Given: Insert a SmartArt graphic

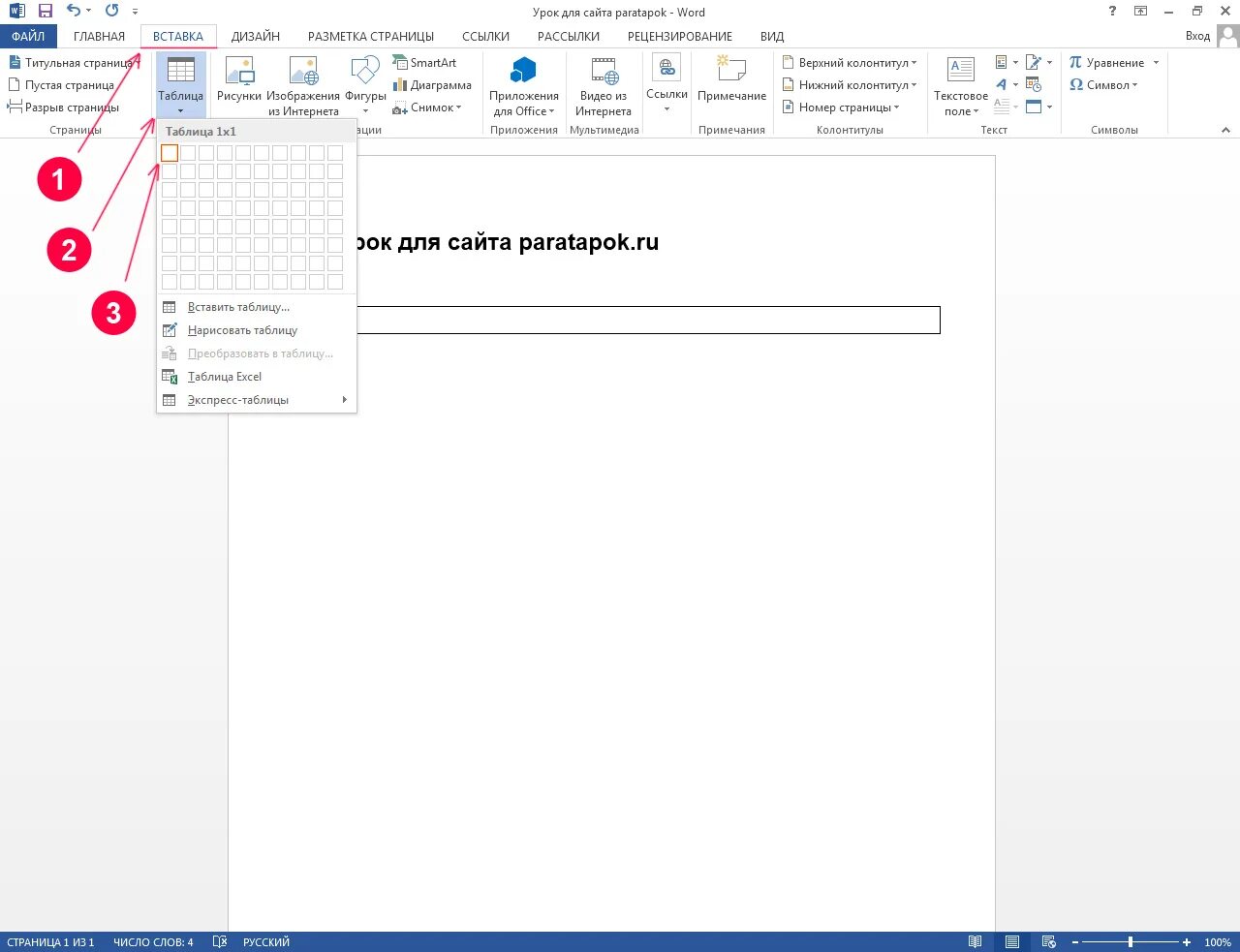Looking at the screenshot, I should (x=424, y=62).
